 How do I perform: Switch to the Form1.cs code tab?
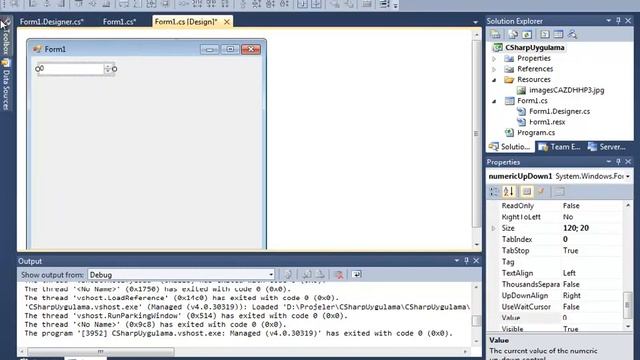click(x=120, y=22)
